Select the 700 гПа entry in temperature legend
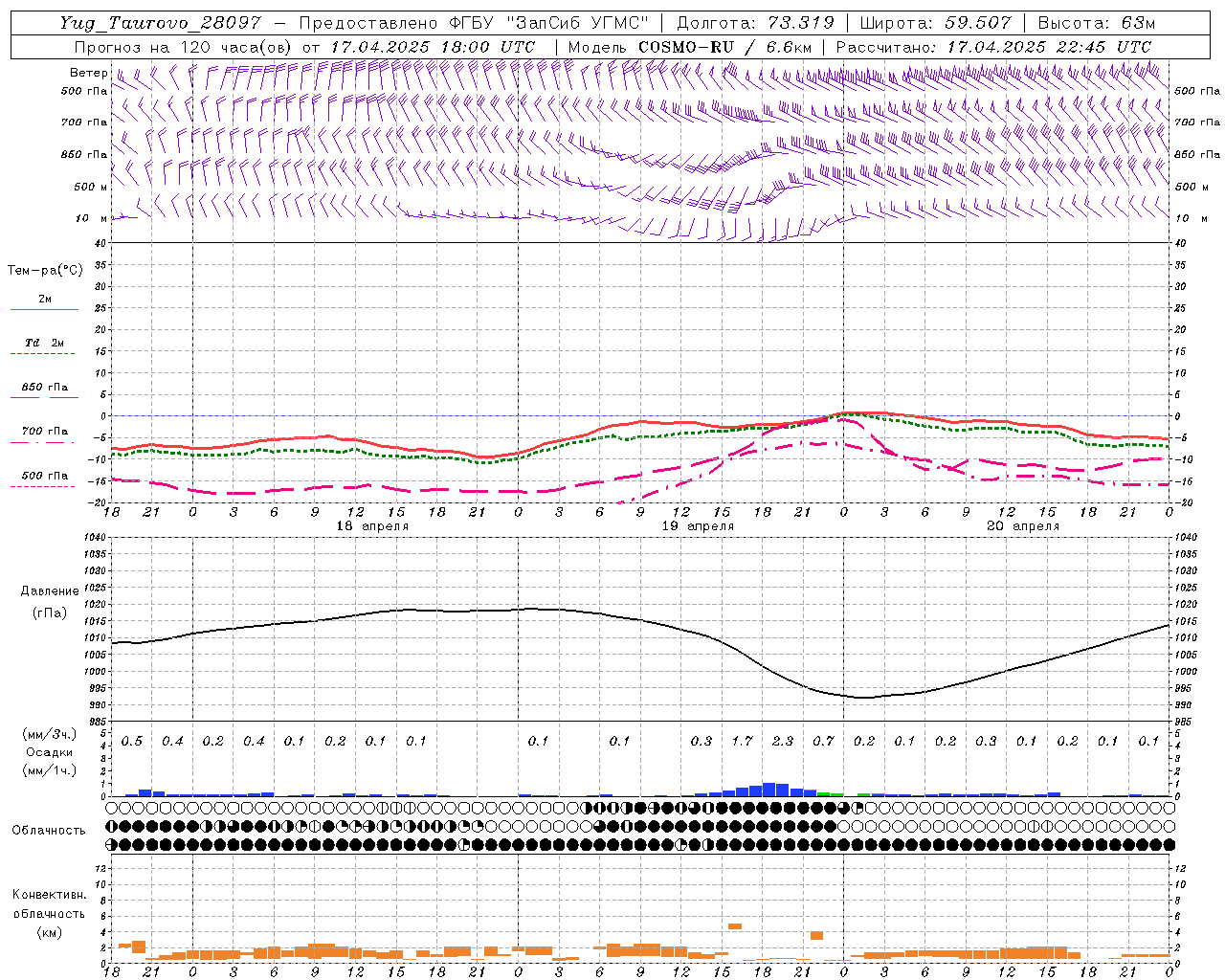This screenshot has height=980, width=1225. 45,432
